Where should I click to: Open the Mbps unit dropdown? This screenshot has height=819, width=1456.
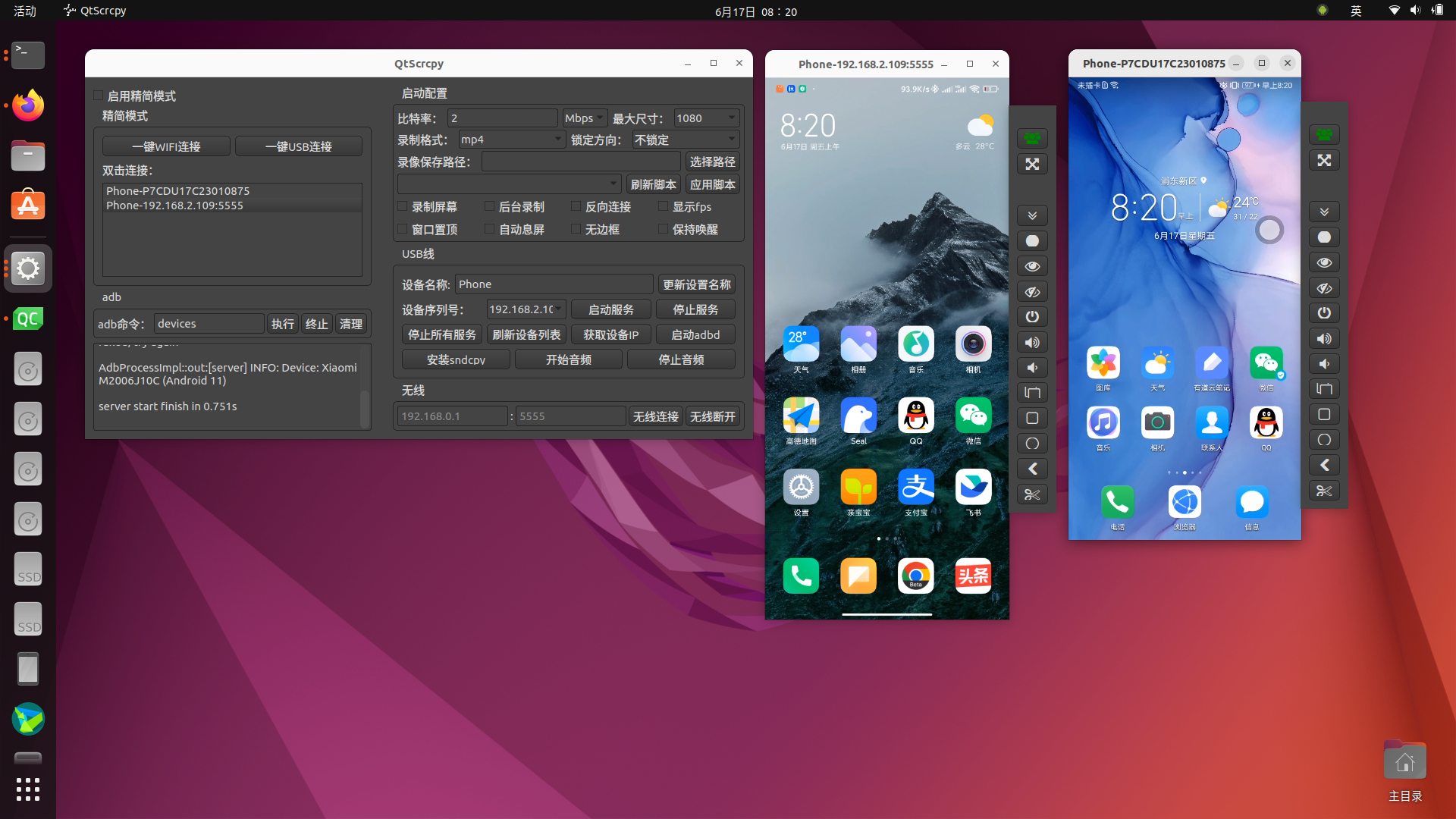click(583, 118)
